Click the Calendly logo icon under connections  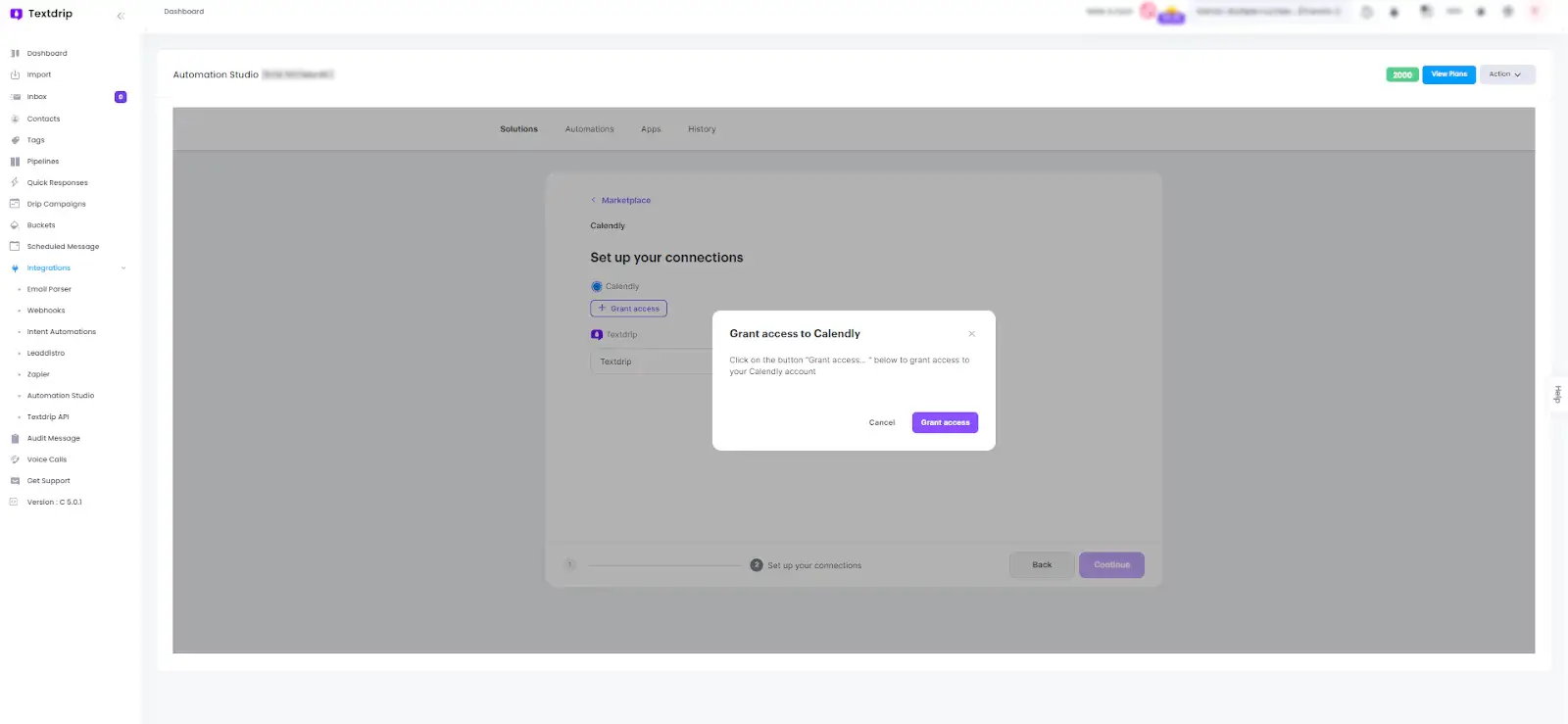(x=597, y=287)
